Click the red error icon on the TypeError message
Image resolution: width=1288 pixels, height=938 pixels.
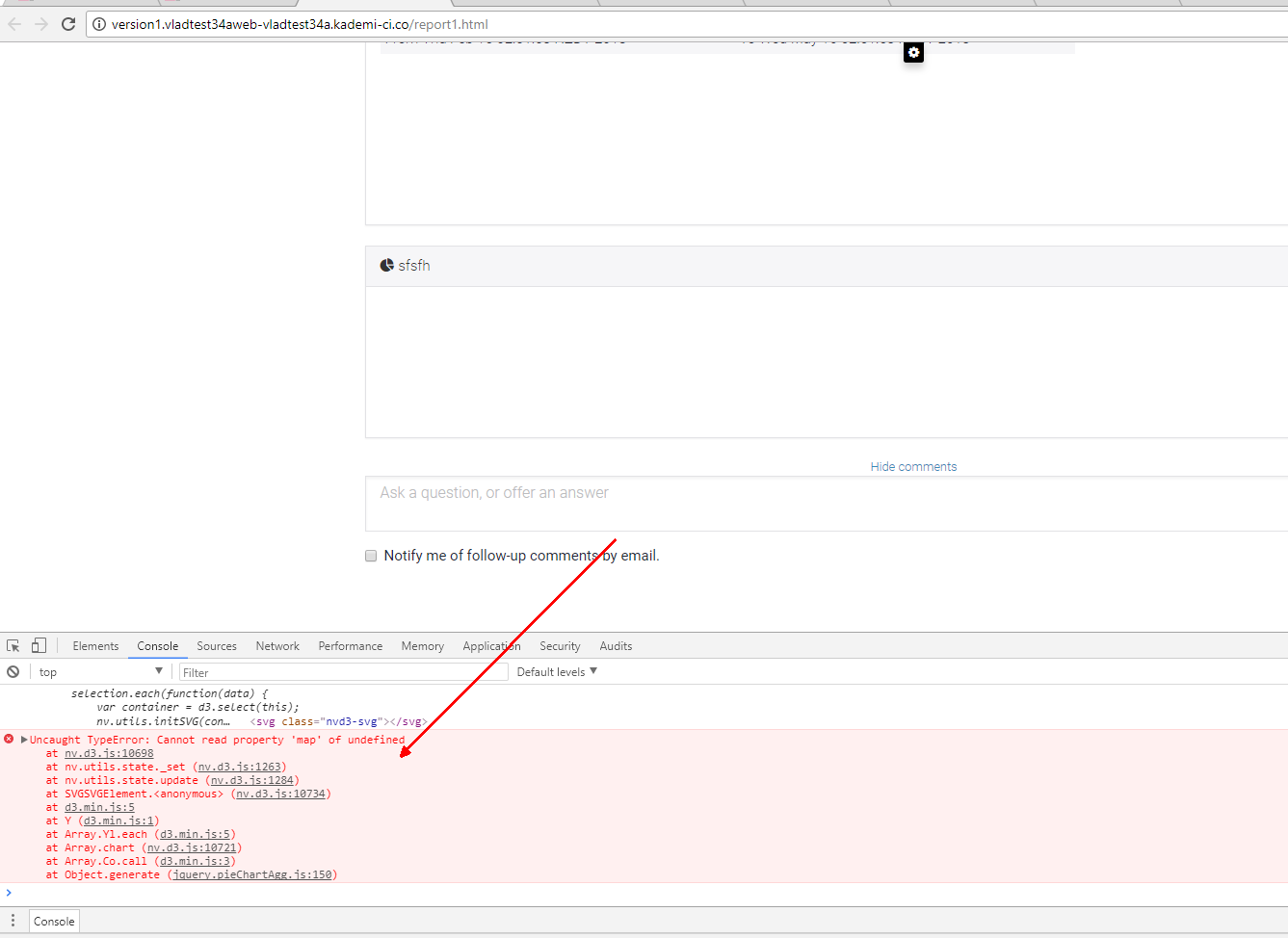9,740
